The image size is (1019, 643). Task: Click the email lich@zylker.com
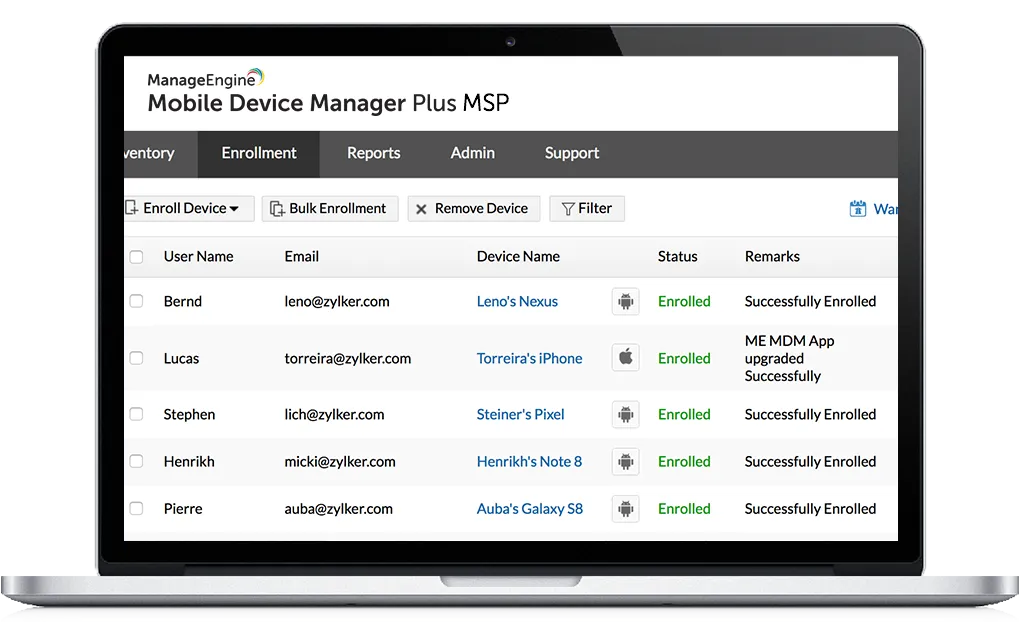tap(334, 415)
